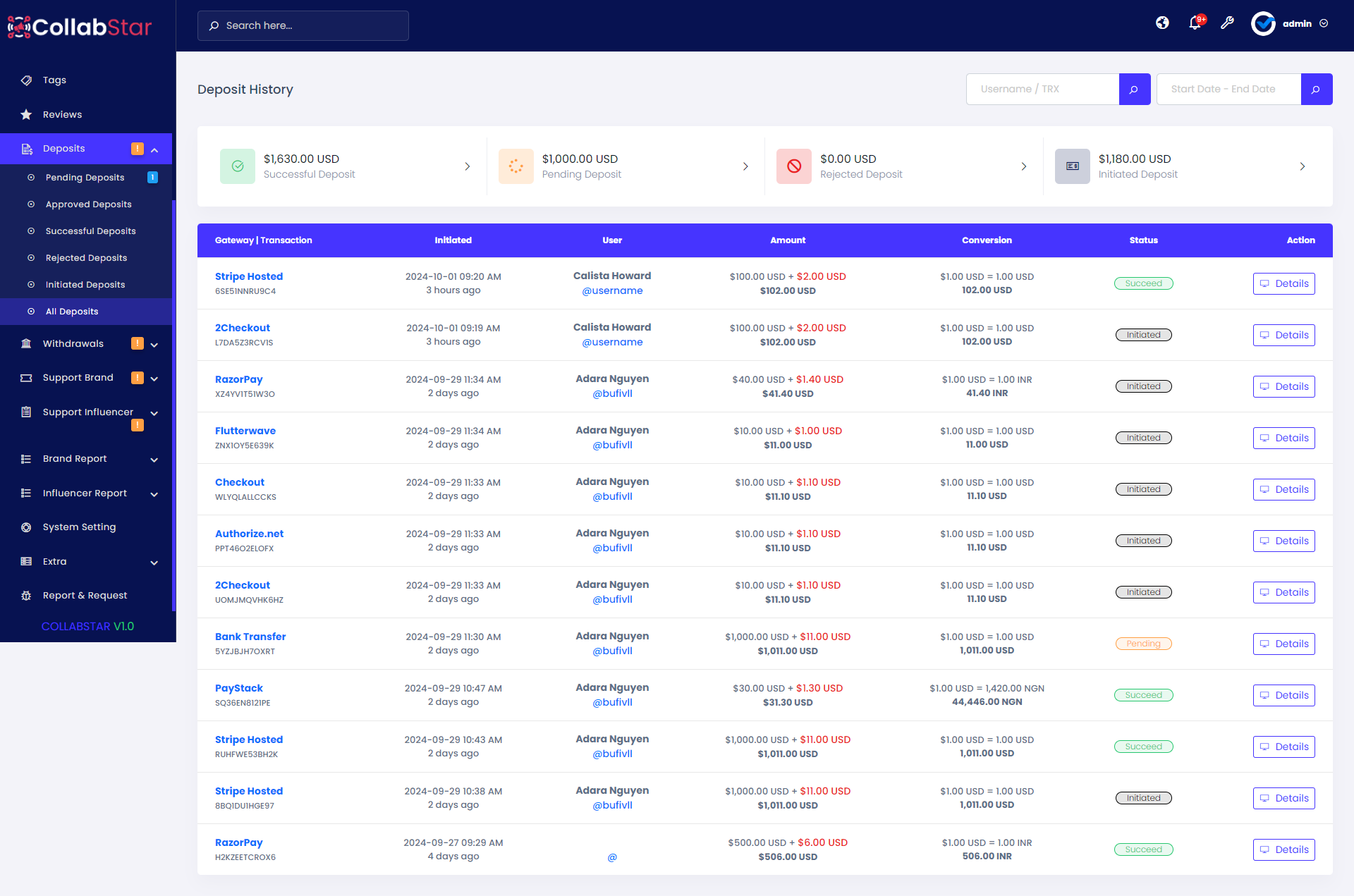Image resolution: width=1354 pixels, height=896 pixels.
Task: Click the Rejected Deposit prohibition icon
Action: tap(794, 166)
